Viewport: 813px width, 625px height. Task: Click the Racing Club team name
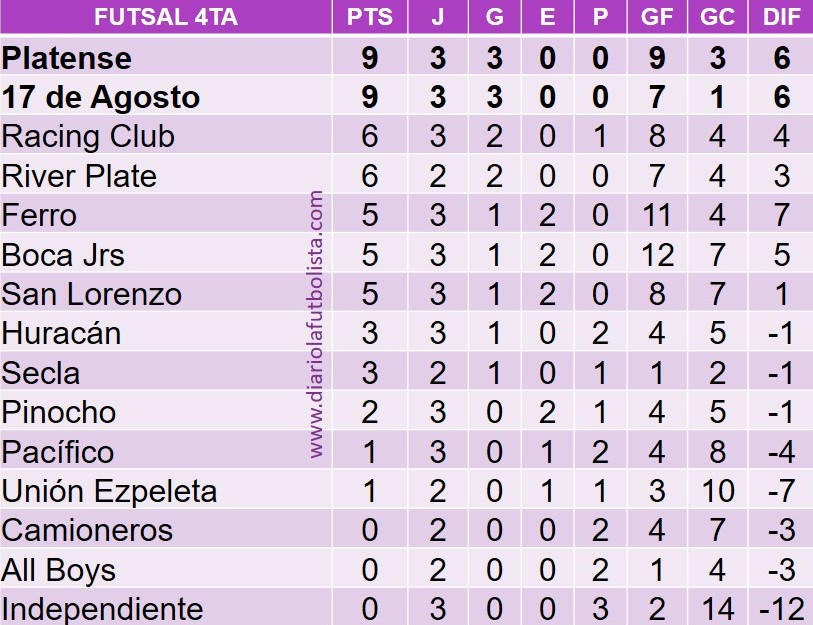click(x=89, y=137)
